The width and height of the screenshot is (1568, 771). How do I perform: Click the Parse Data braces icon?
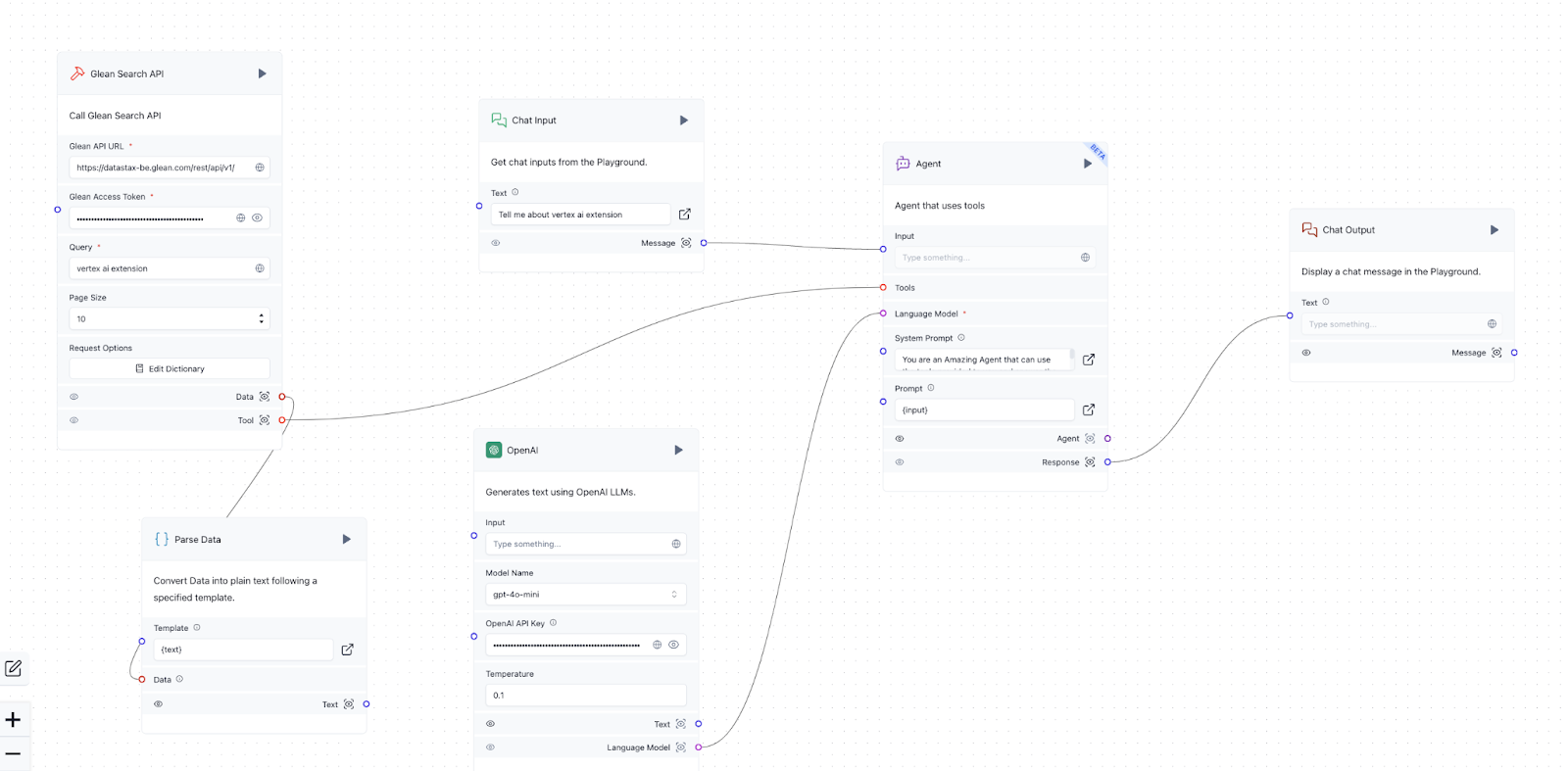tap(162, 539)
